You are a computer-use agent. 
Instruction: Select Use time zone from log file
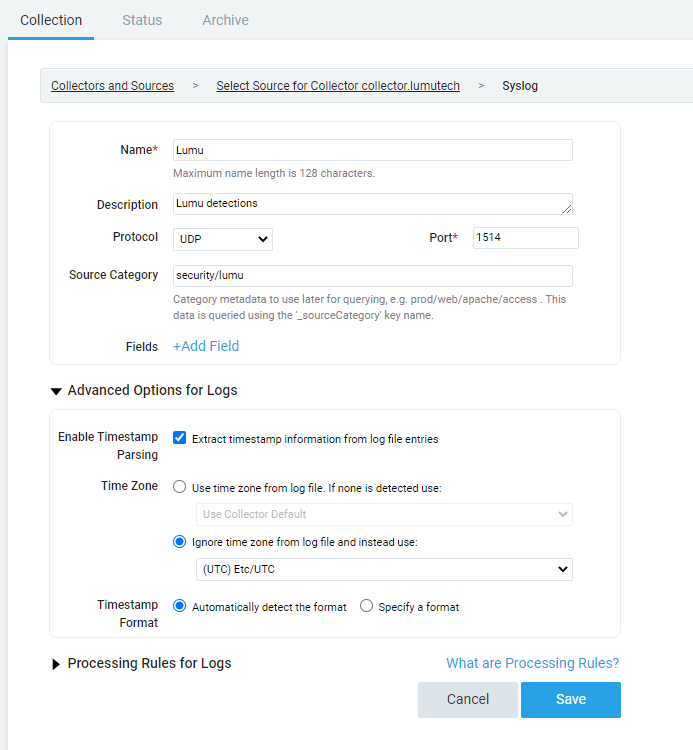pos(180,488)
